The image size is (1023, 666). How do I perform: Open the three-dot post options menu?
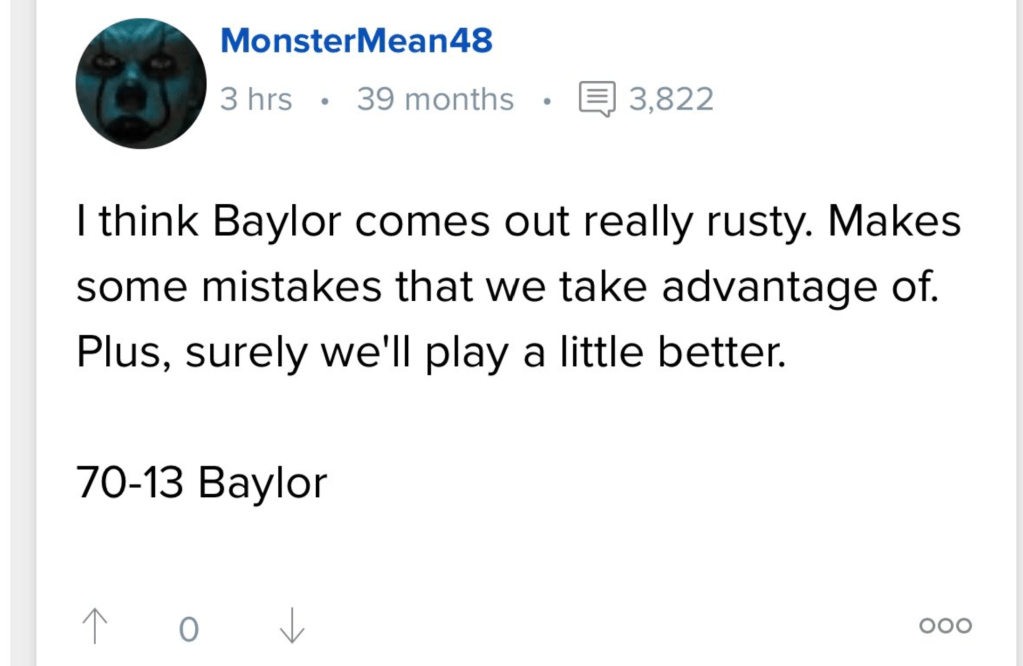point(945,626)
